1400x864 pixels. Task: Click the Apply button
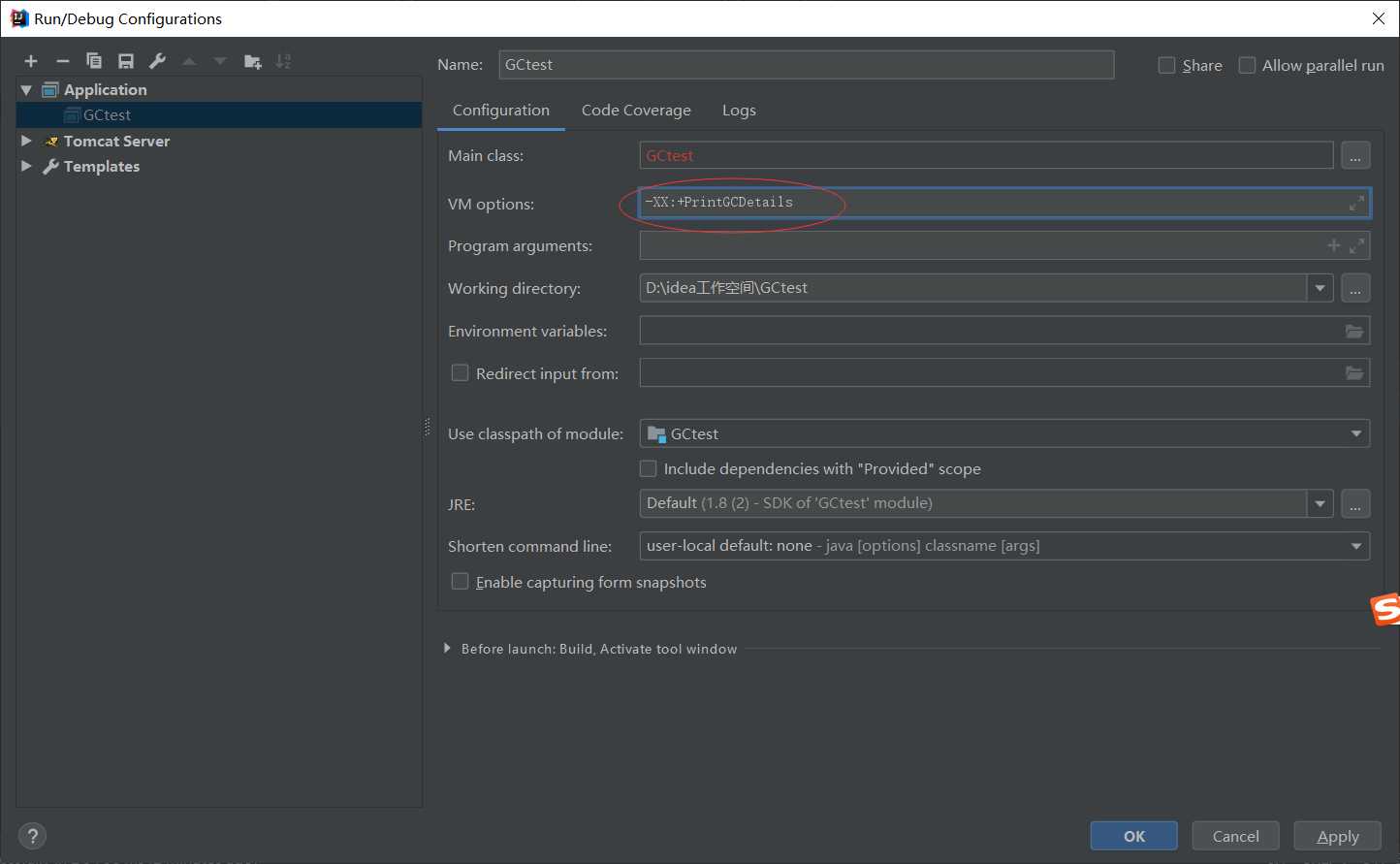[x=1338, y=836]
